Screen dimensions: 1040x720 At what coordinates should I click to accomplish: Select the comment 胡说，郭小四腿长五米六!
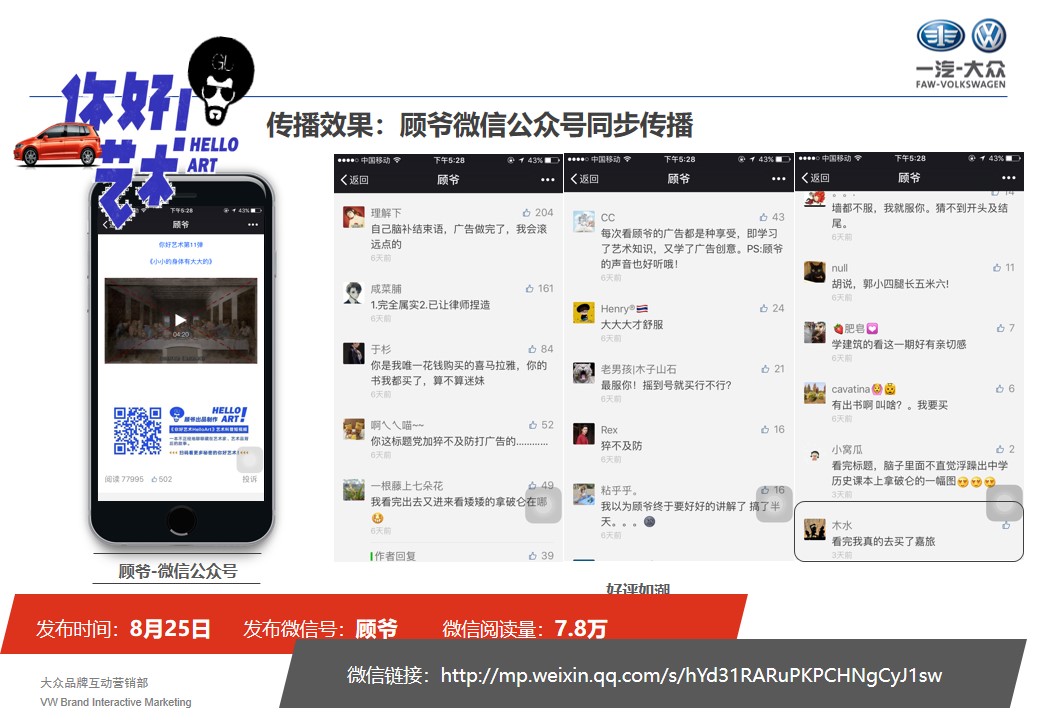pos(890,284)
